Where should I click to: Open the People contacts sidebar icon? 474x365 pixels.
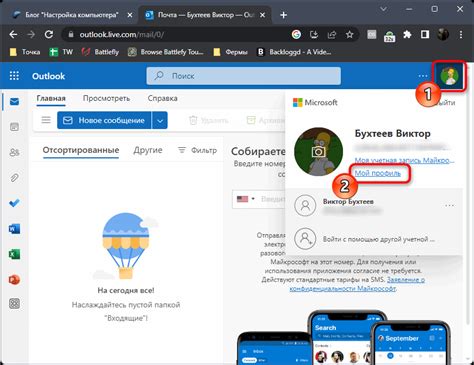click(14, 152)
